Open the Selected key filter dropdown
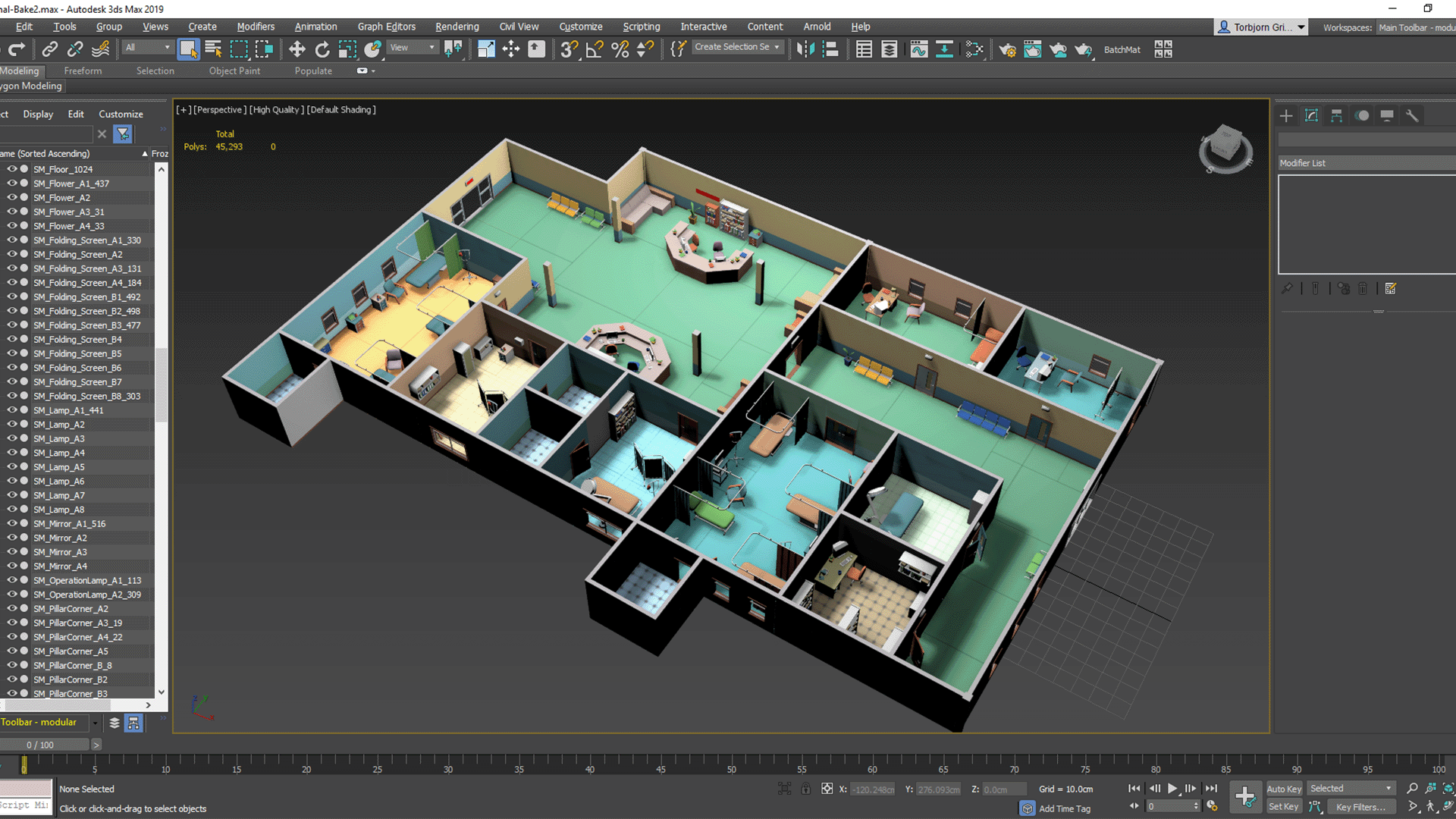1456x819 pixels. (x=1351, y=789)
